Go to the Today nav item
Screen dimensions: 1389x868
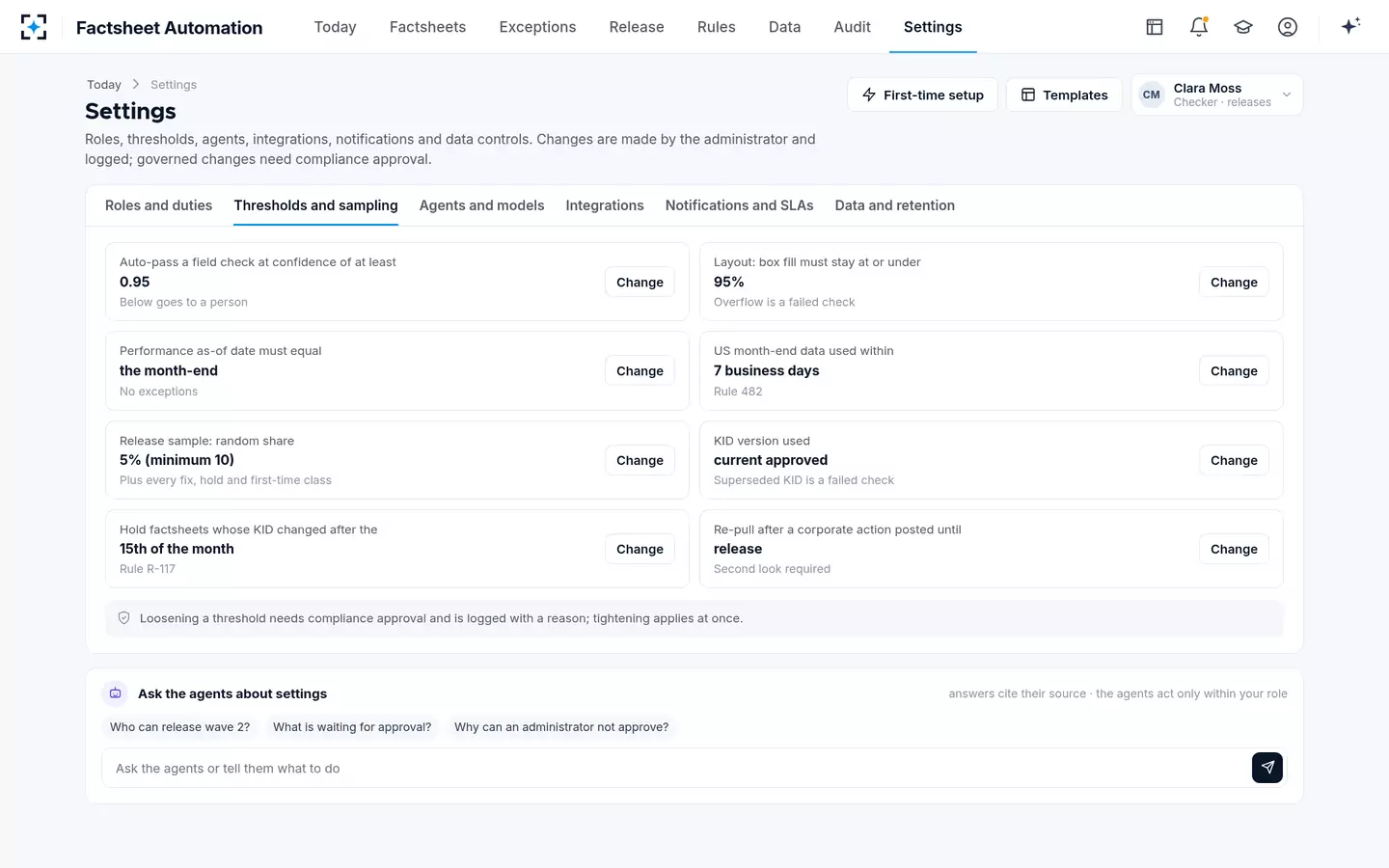335,27
